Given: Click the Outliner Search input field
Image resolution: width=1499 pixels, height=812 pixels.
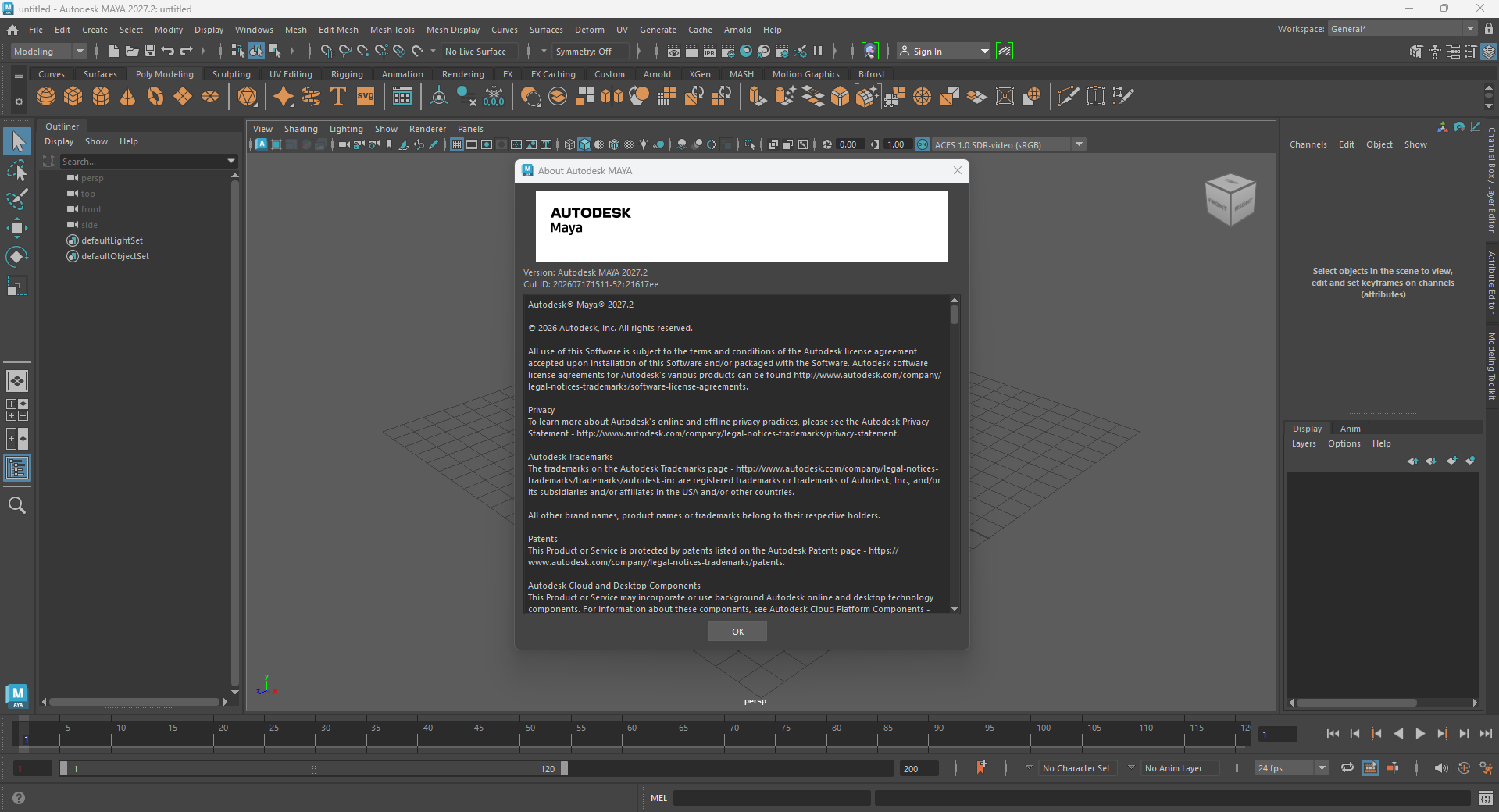Looking at the screenshot, I should pos(143,162).
